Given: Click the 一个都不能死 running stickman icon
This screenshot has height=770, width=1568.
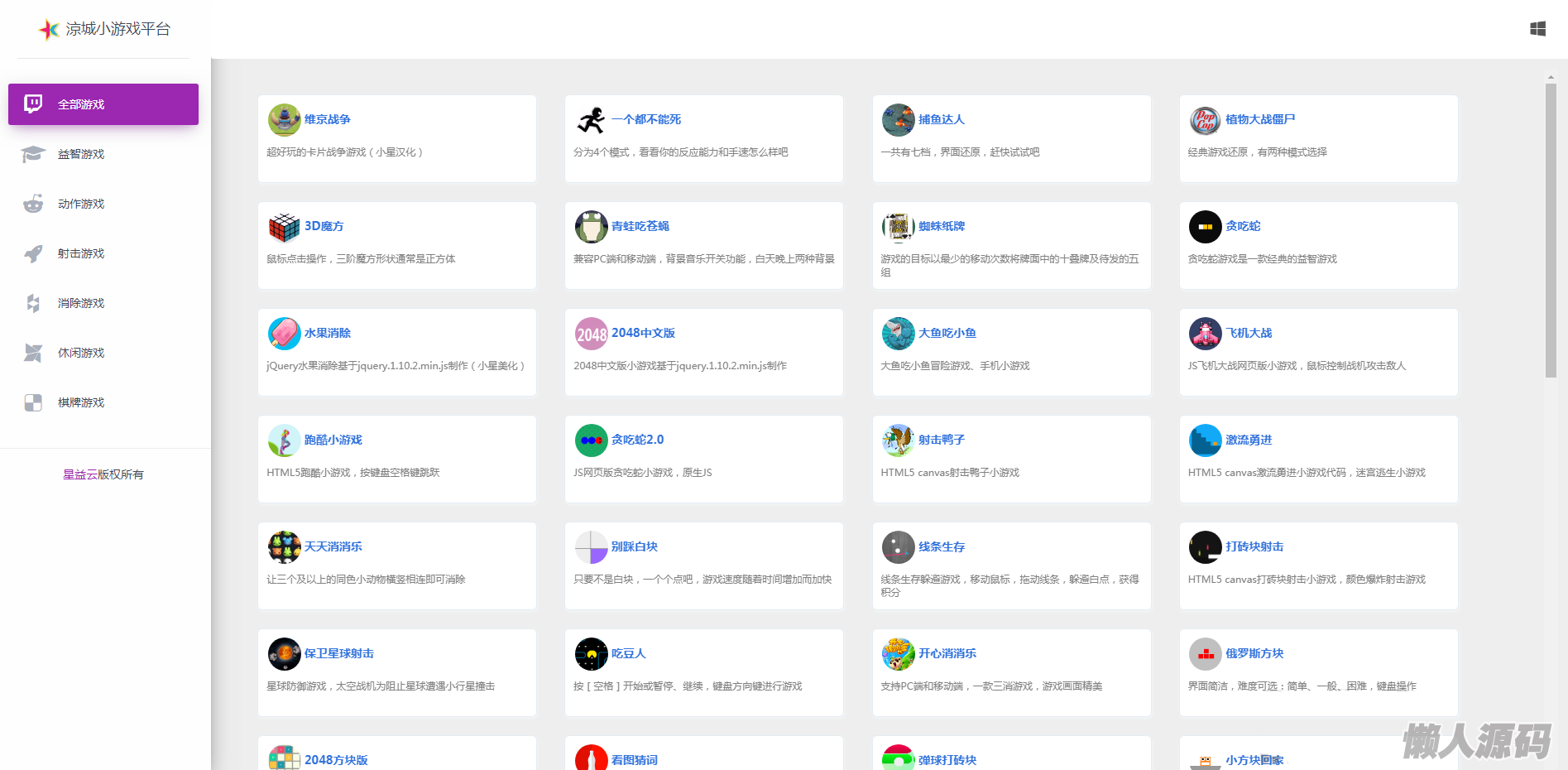Looking at the screenshot, I should [591, 120].
